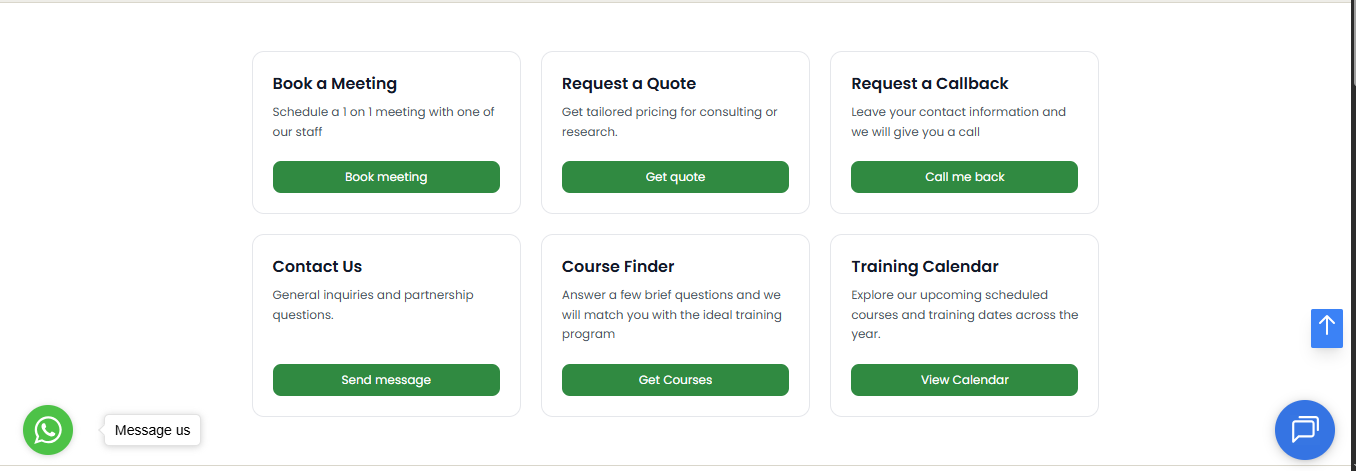The width and height of the screenshot is (1356, 471).
Task: Click the Send message button
Action: [386, 380]
